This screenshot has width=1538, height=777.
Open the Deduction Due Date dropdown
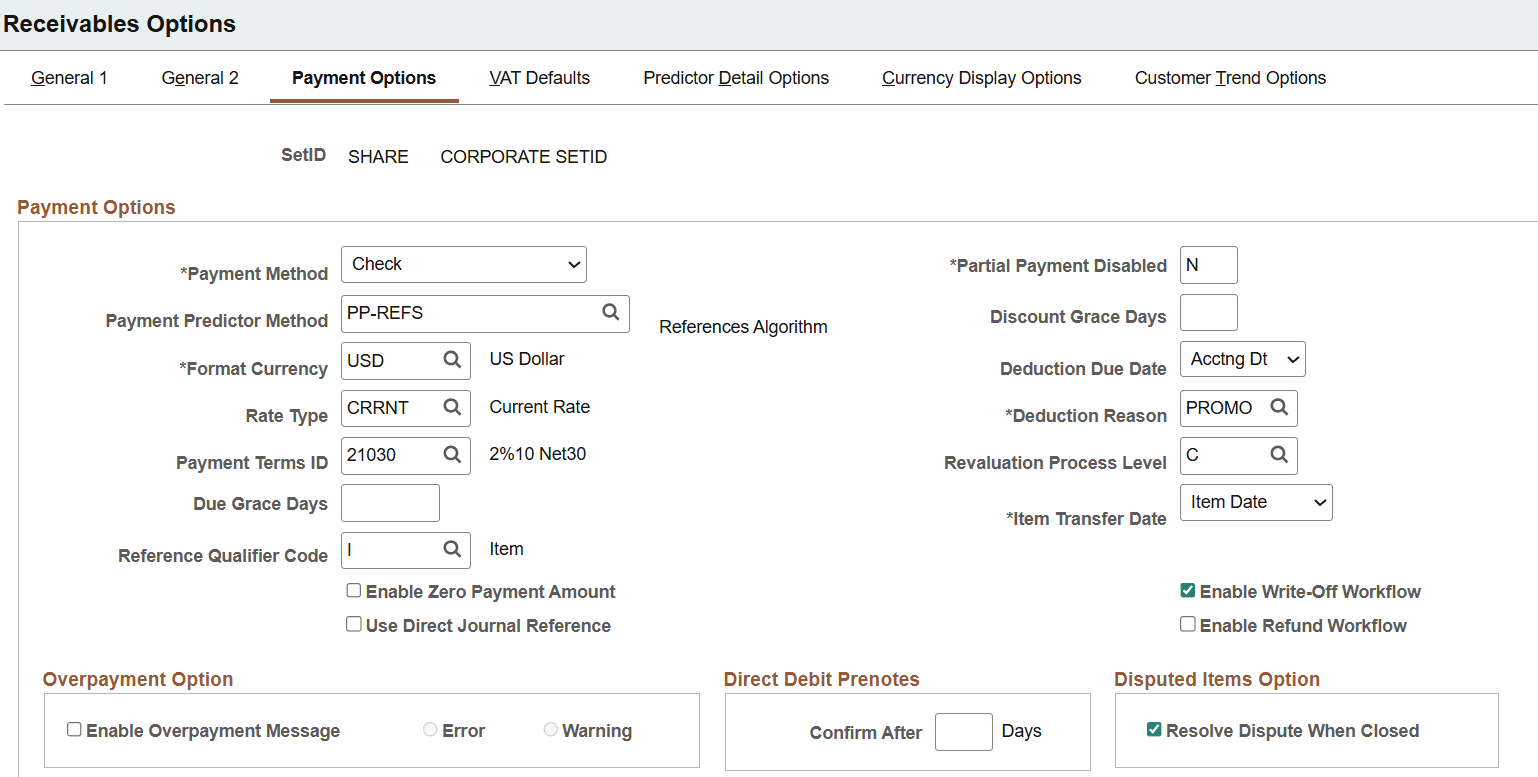(x=1242, y=359)
